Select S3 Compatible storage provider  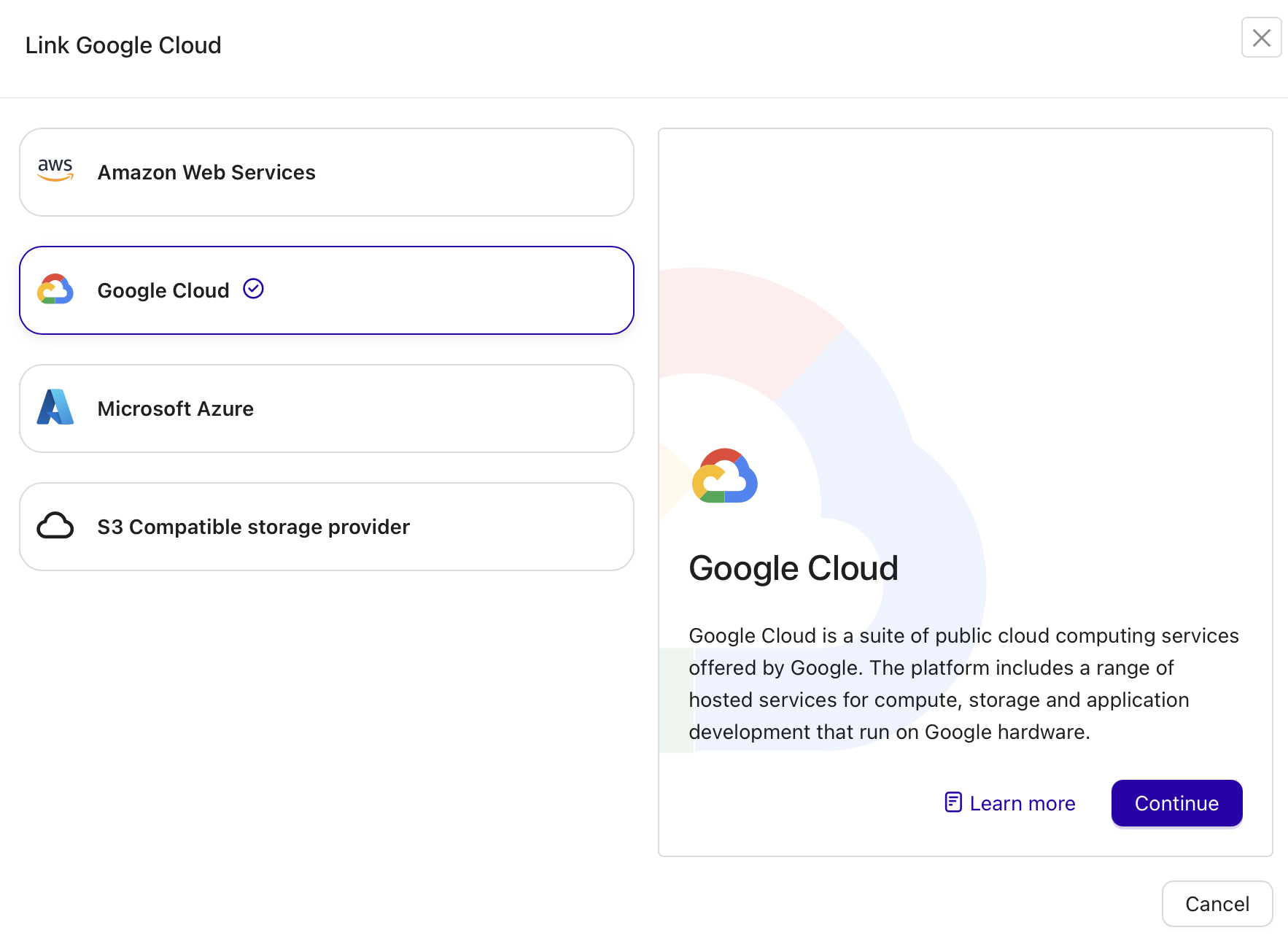[x=326, y=526]
